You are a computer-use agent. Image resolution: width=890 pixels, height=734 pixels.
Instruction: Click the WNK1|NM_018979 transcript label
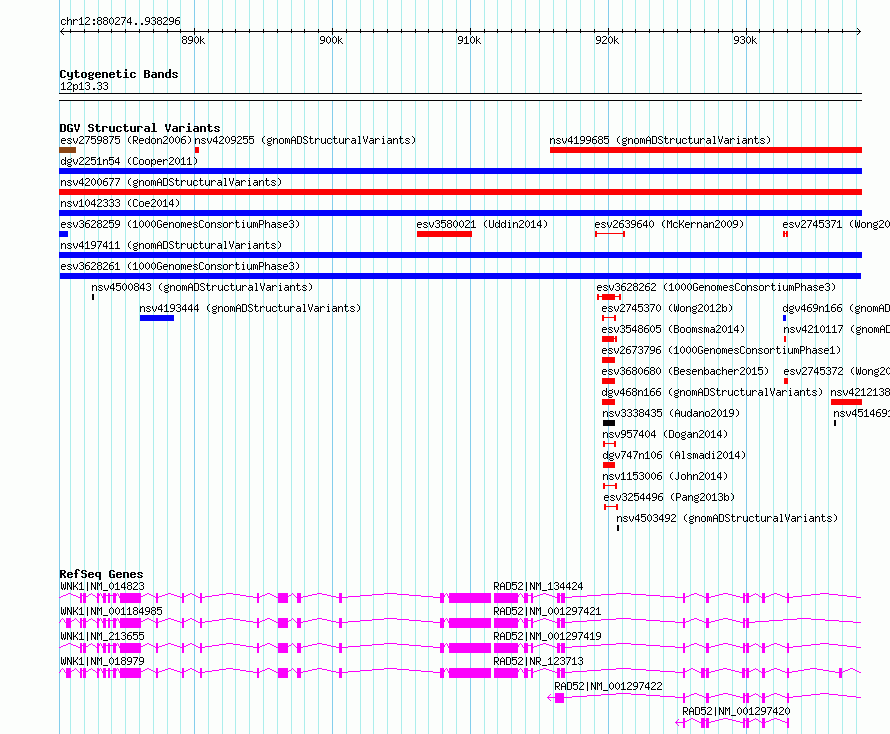click(102, 661)
